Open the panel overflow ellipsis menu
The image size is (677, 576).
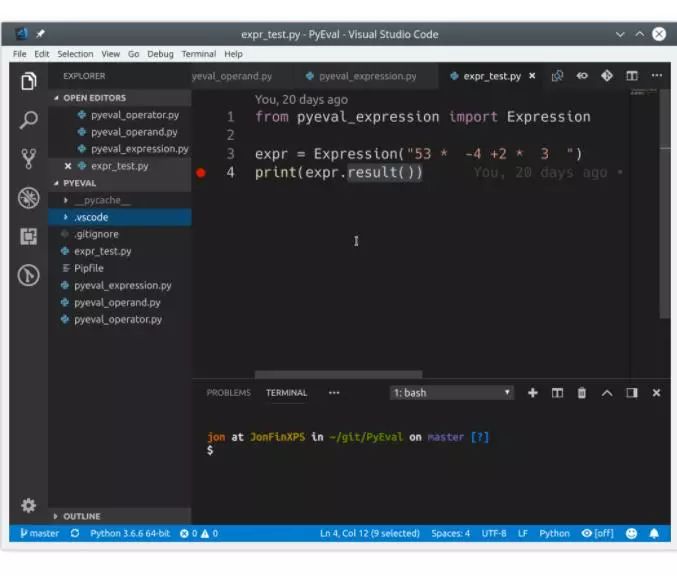click(334, 393)
